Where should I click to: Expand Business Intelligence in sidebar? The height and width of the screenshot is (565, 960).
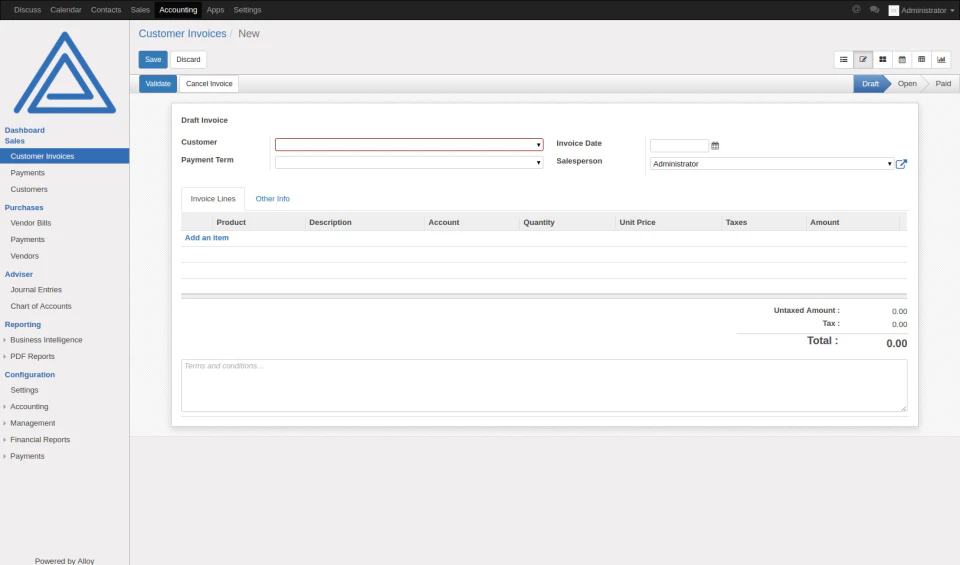pos(46,340)
